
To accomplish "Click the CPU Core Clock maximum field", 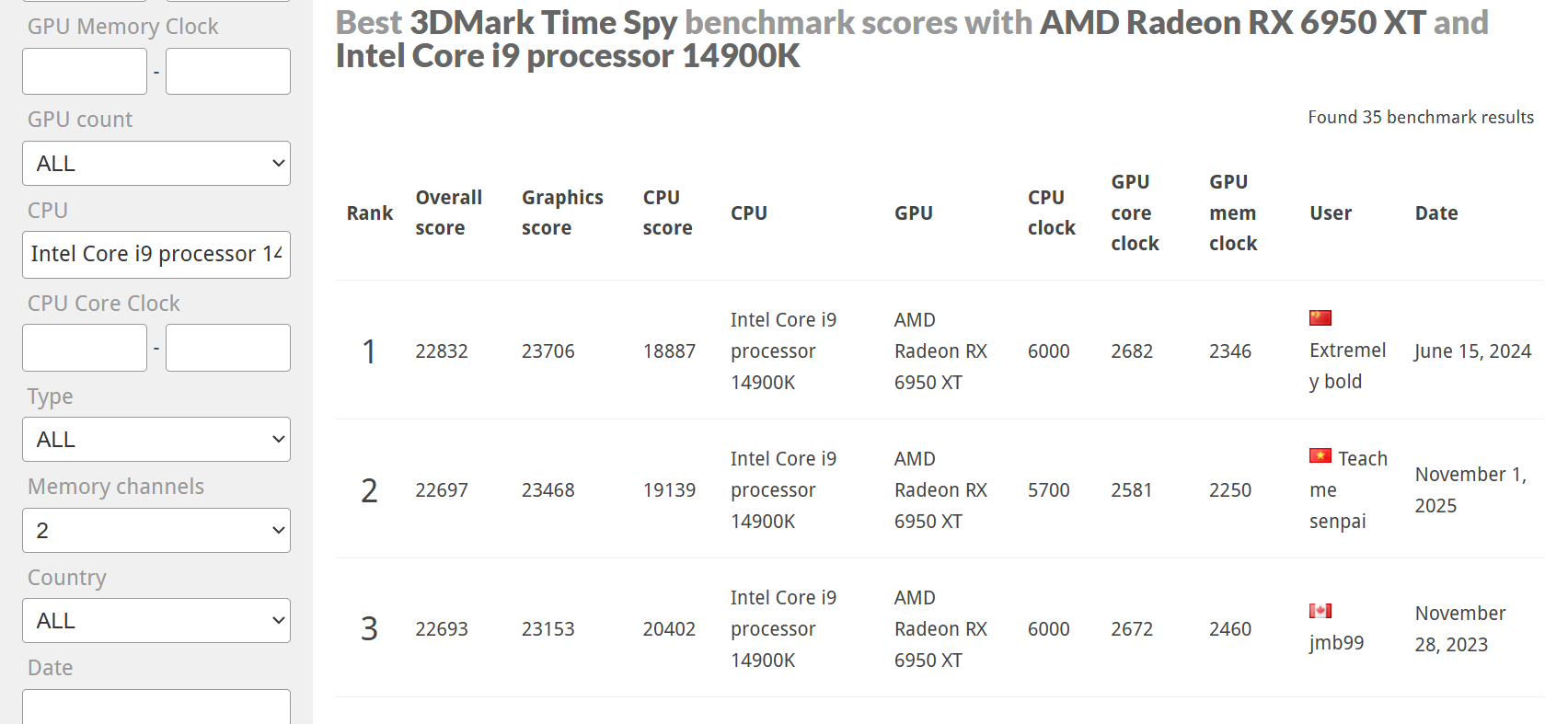I will point(228,348).
